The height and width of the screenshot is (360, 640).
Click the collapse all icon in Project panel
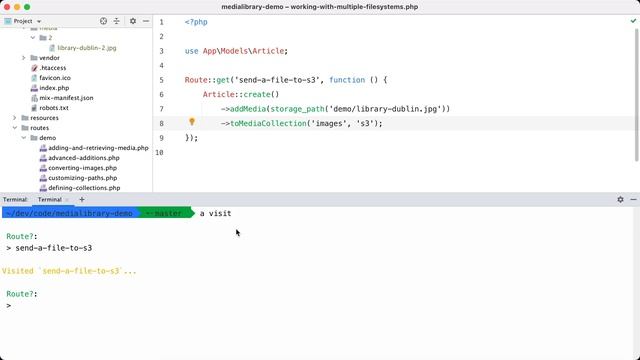click(117, 21)
